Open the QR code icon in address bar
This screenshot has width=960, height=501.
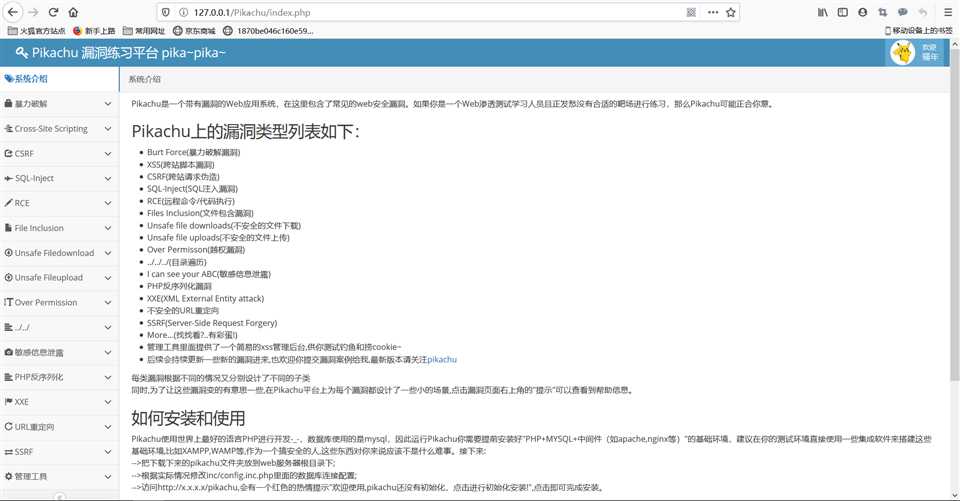[x=691, y=12]
